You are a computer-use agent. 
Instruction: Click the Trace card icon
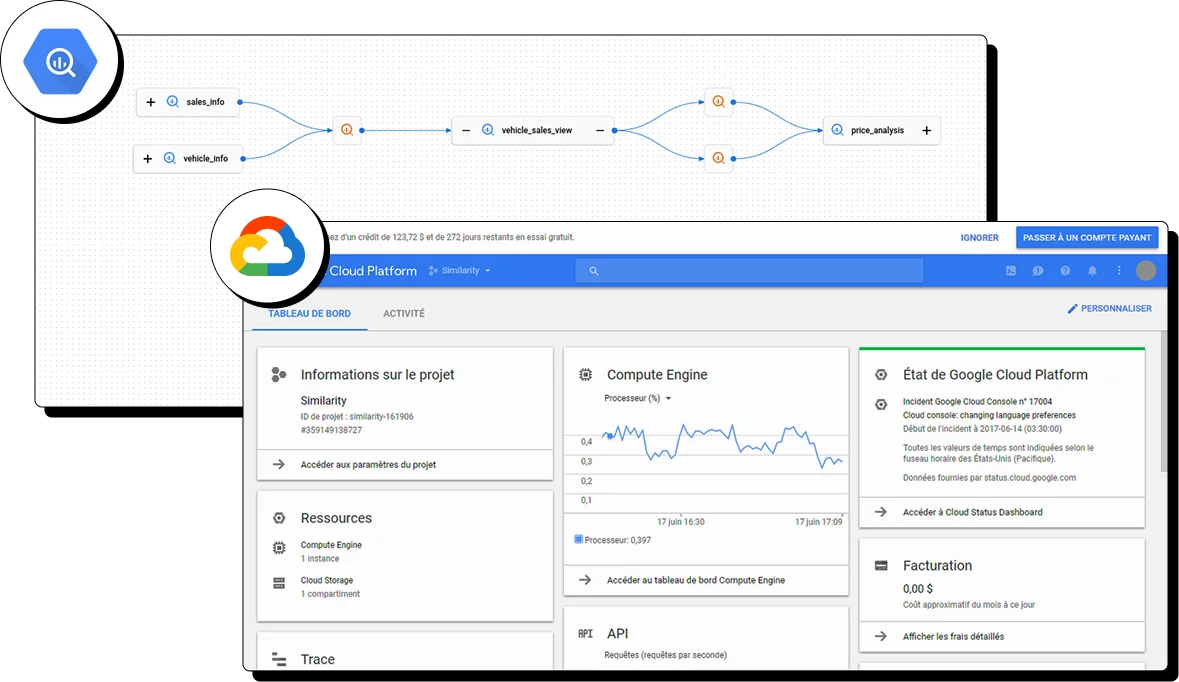pyautogui.click(x=278, y=658)
